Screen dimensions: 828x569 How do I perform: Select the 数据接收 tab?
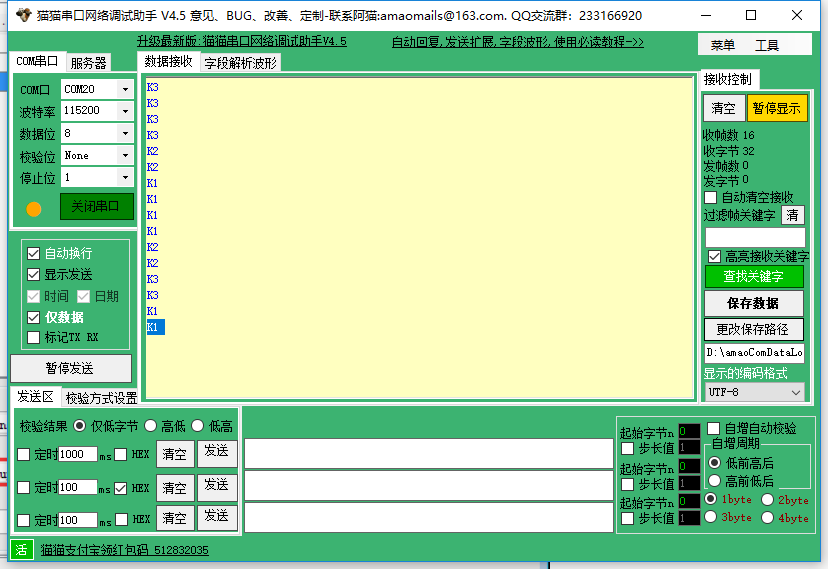(x=168, y=62)
